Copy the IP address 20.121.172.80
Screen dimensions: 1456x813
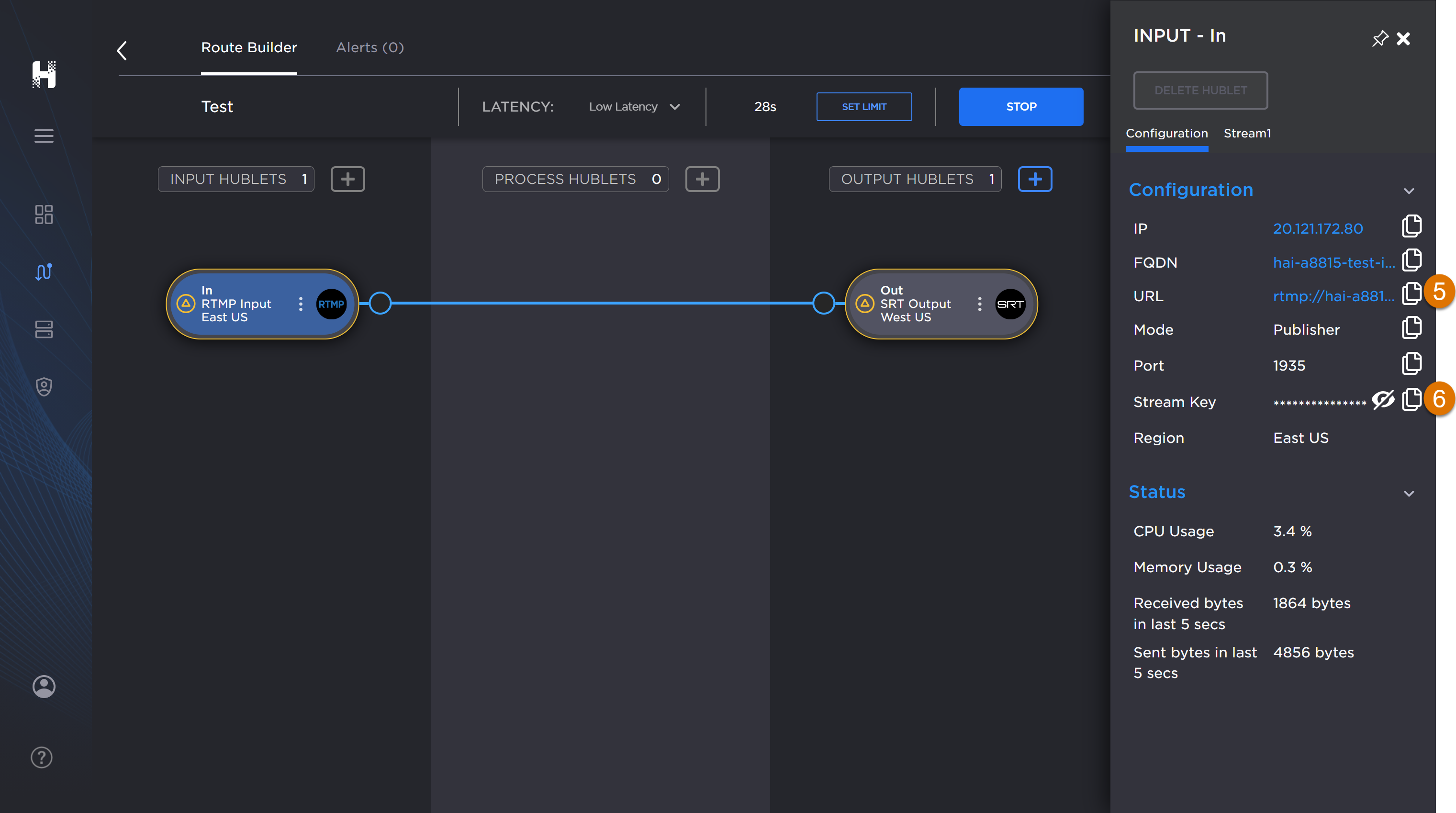(x=1411, y=226)
